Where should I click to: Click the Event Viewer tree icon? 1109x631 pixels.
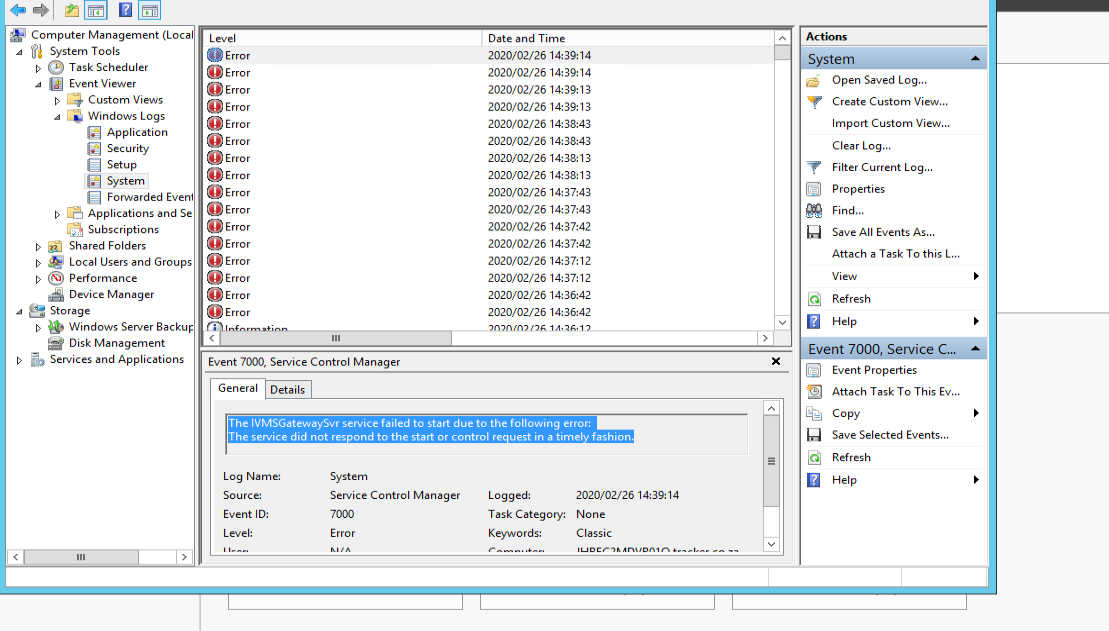pyautogui.click(x=56, y=83)
